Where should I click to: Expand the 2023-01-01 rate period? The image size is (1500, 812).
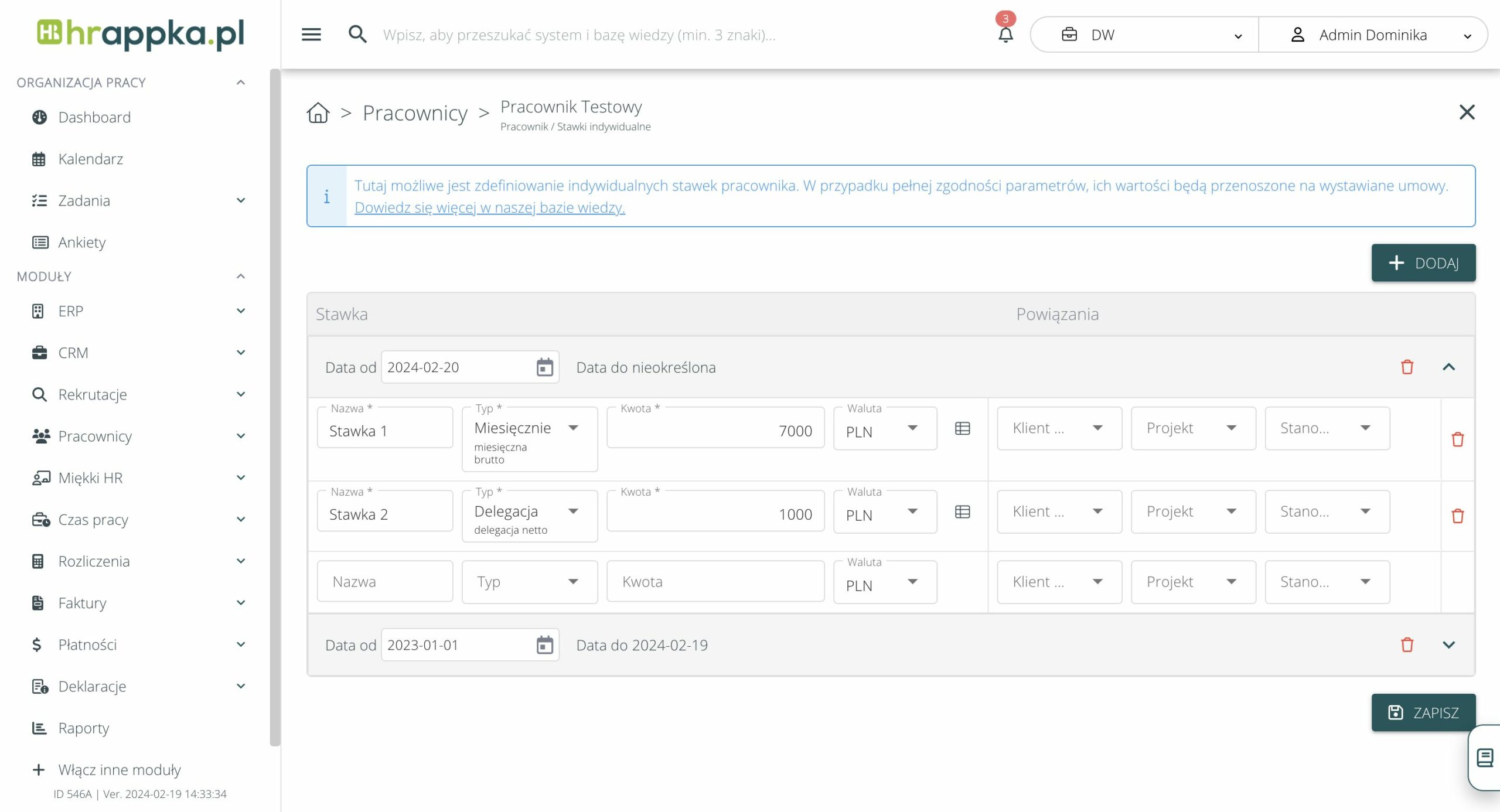1448,645
